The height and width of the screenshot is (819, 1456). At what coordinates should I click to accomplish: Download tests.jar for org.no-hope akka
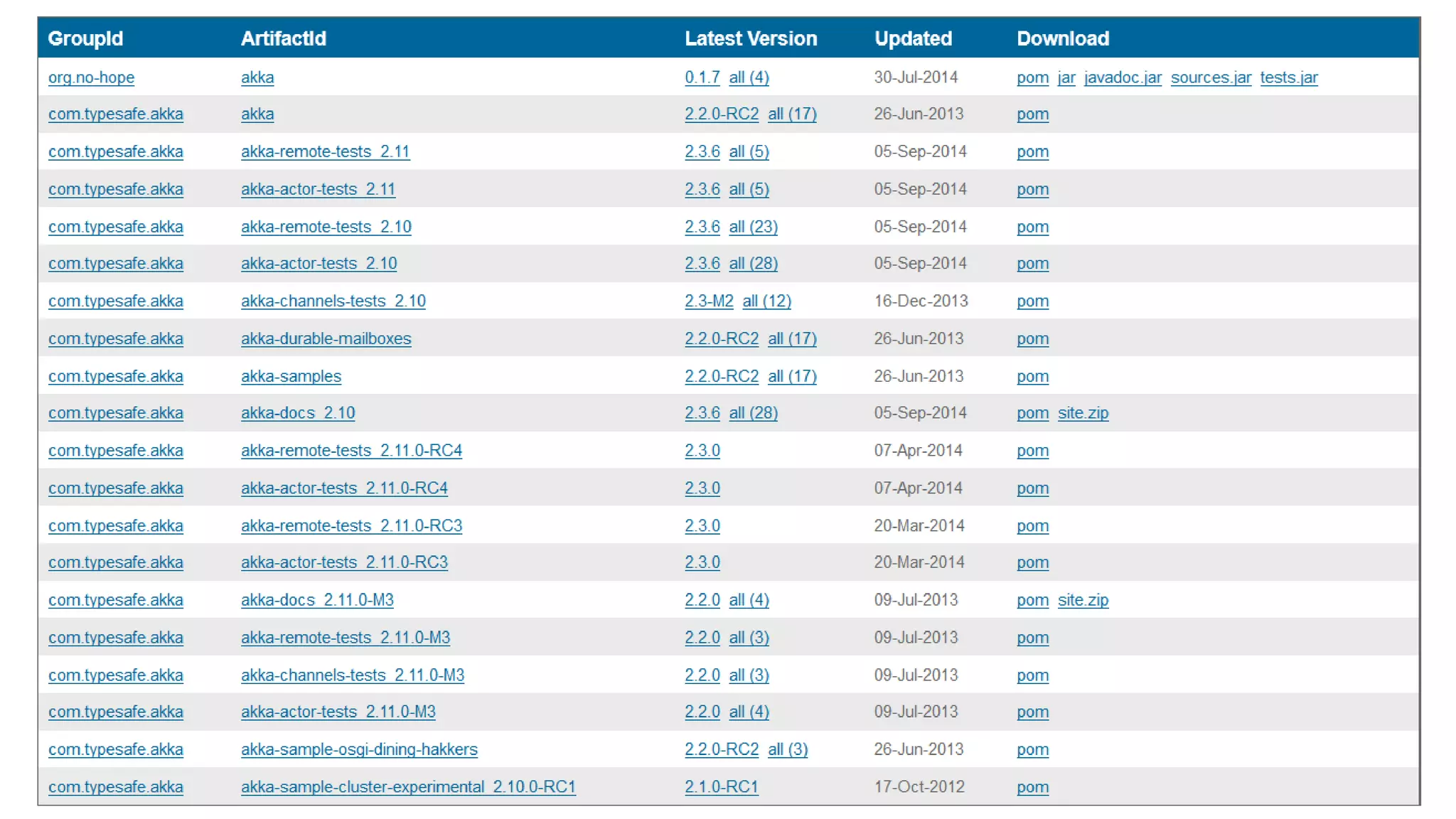(1288, 77)
